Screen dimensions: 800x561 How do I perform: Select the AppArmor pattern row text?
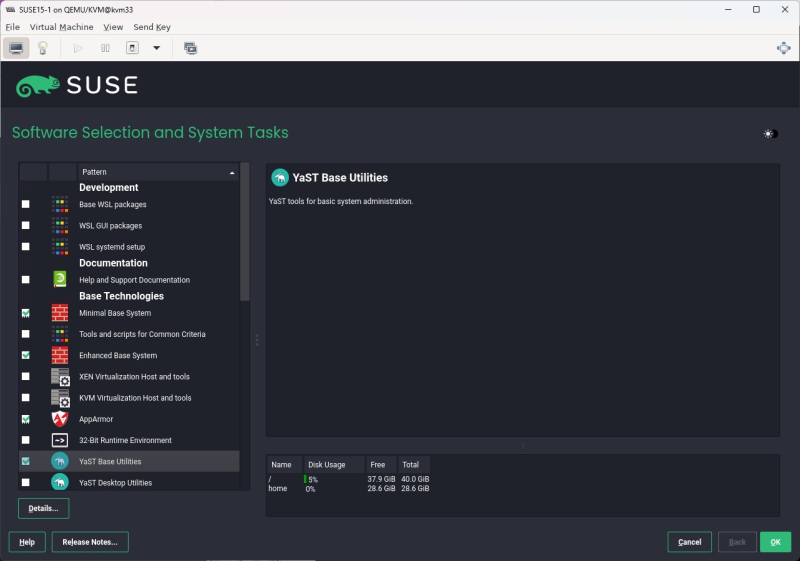pos(96,419)
